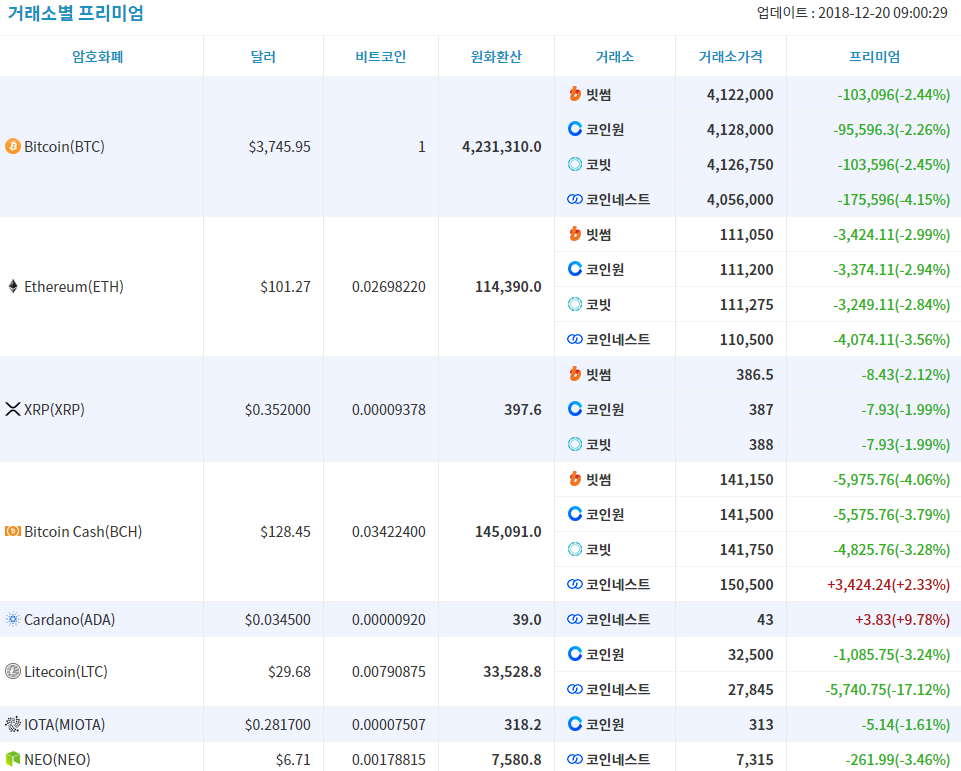Click the $3,745.95 dollar price
Screen dimensions: 961x771
point(279,146)
